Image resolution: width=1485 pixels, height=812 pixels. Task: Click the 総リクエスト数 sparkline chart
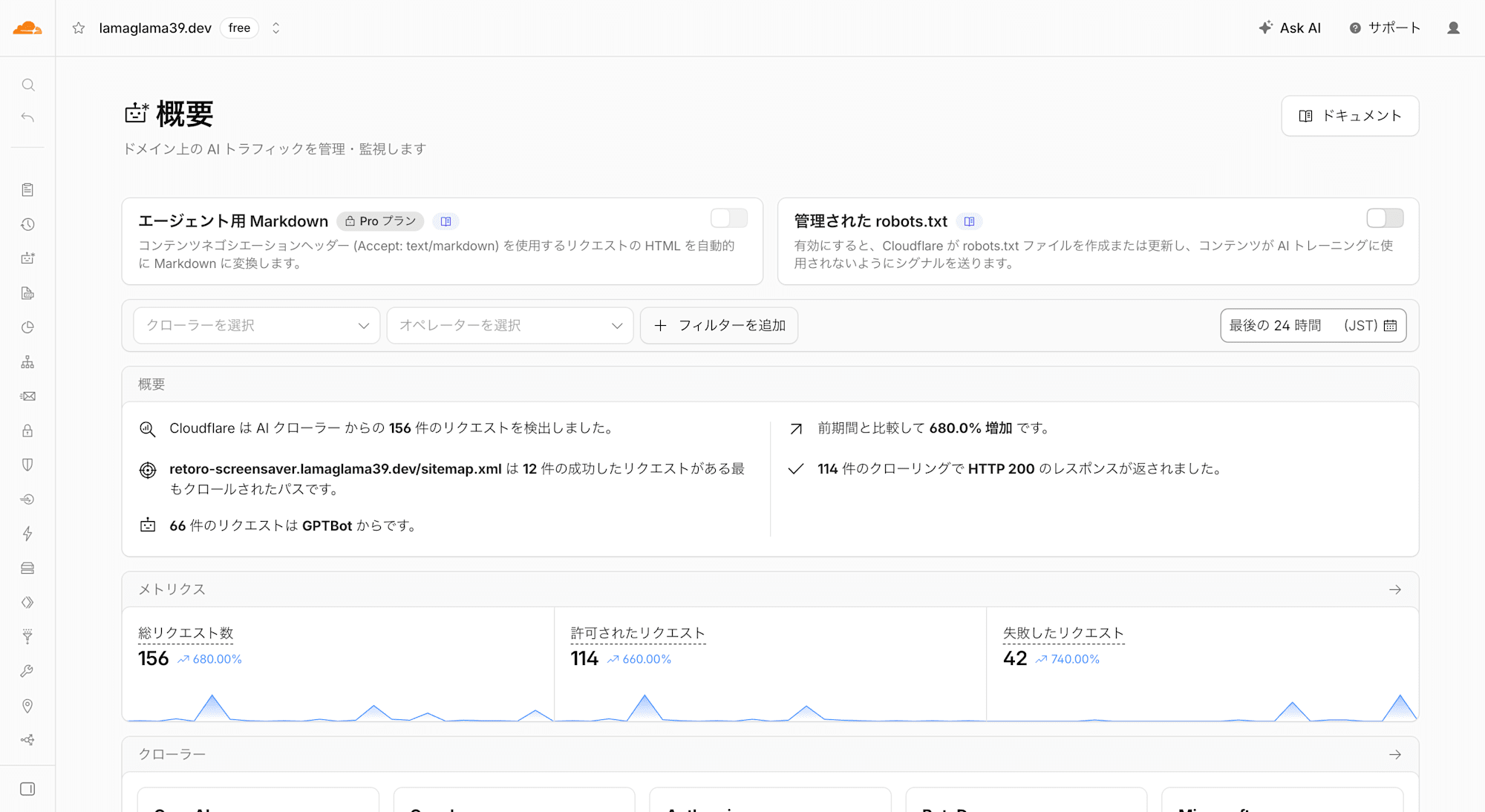[x=339, y=706]
